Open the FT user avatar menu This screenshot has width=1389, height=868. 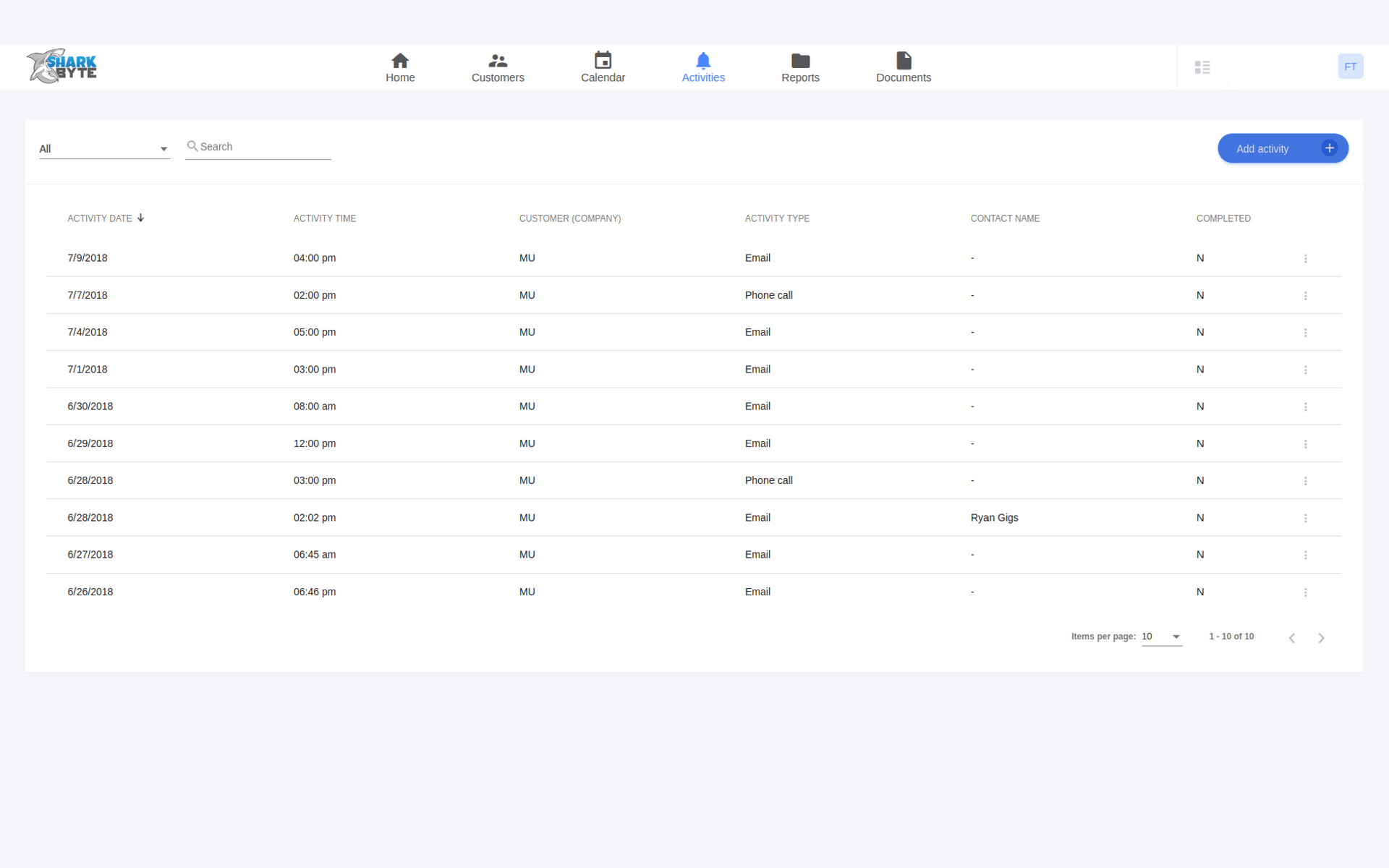click(1350, 67)
